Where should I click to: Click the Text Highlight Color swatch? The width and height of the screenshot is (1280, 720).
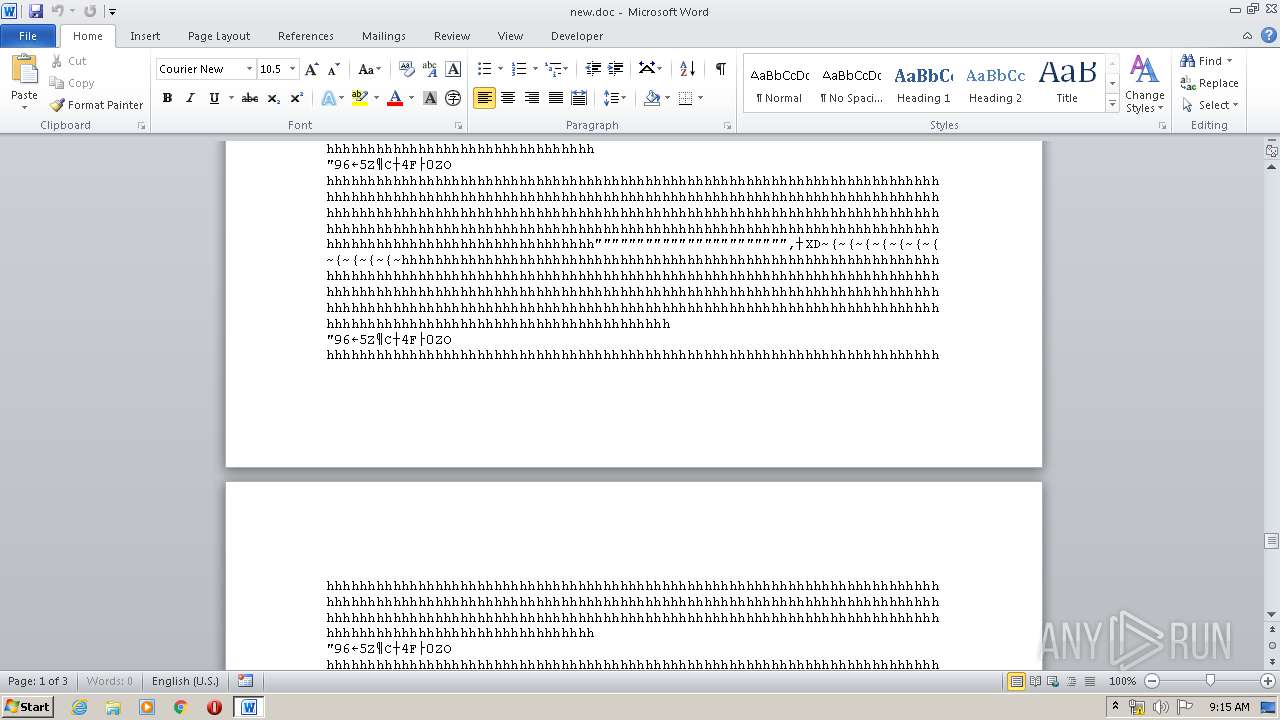pyautogui.click(x=360, y=98)
